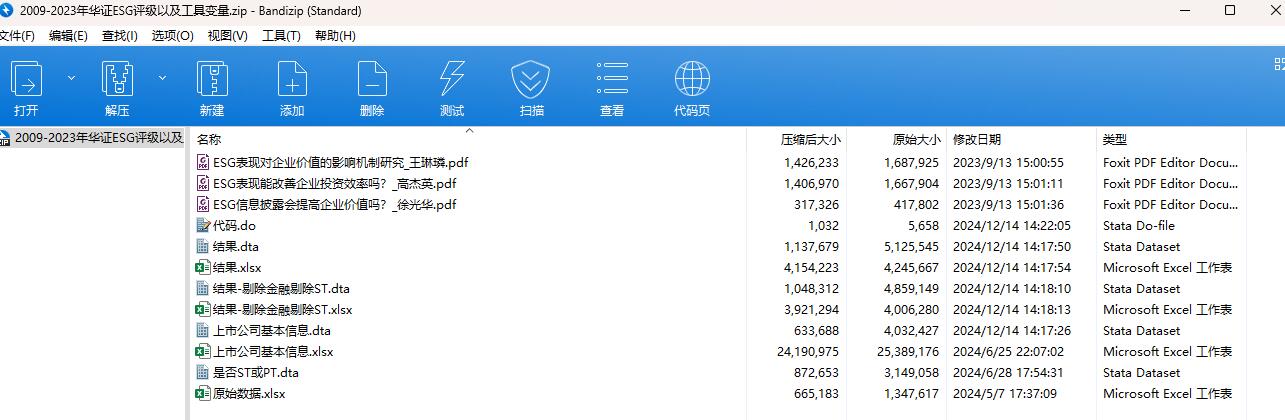Click the New archive (新建) icon
Screen dimensions: 1285x420
(x=212, y=78)
